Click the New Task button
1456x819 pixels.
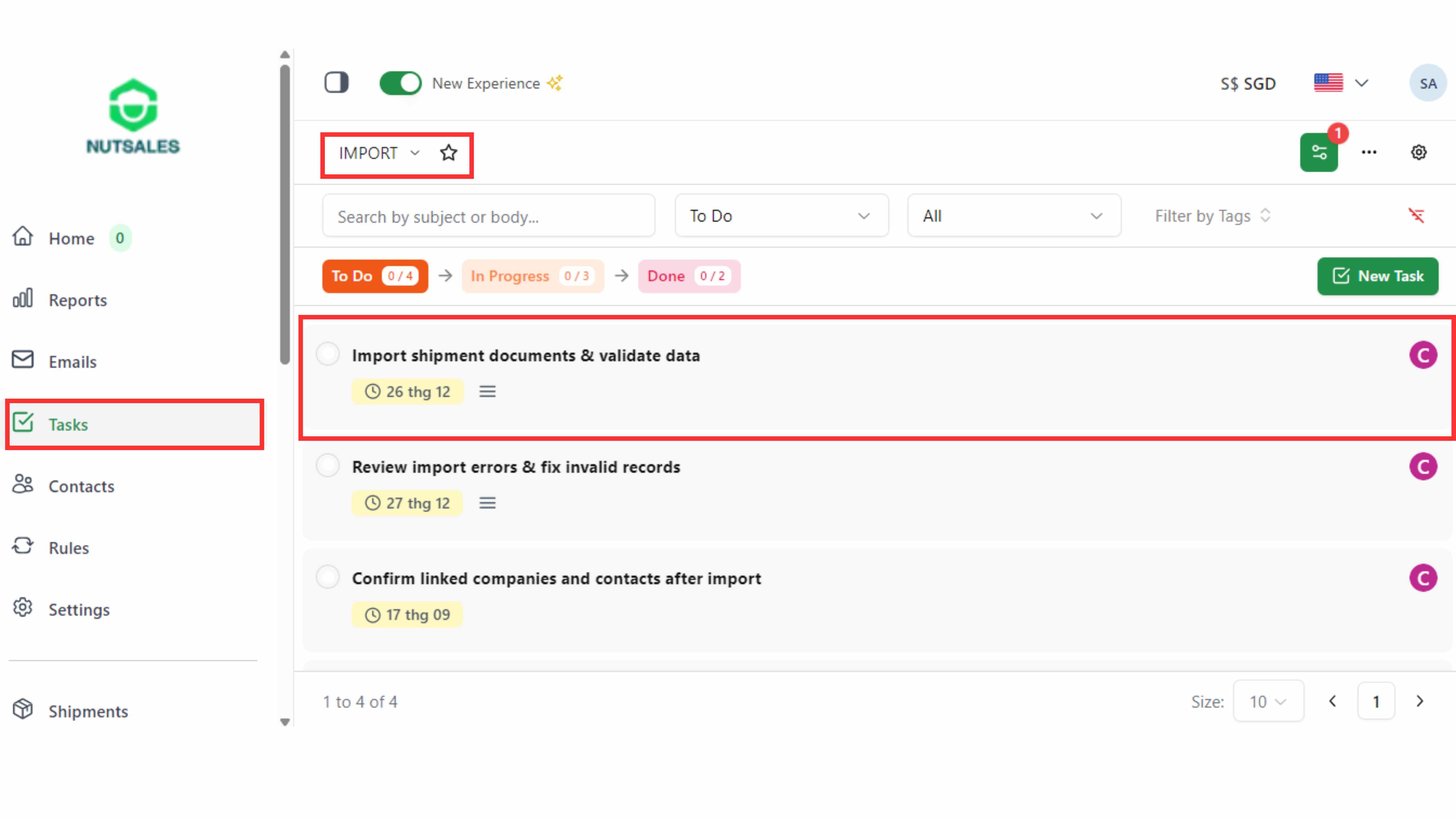point(1377,276)
